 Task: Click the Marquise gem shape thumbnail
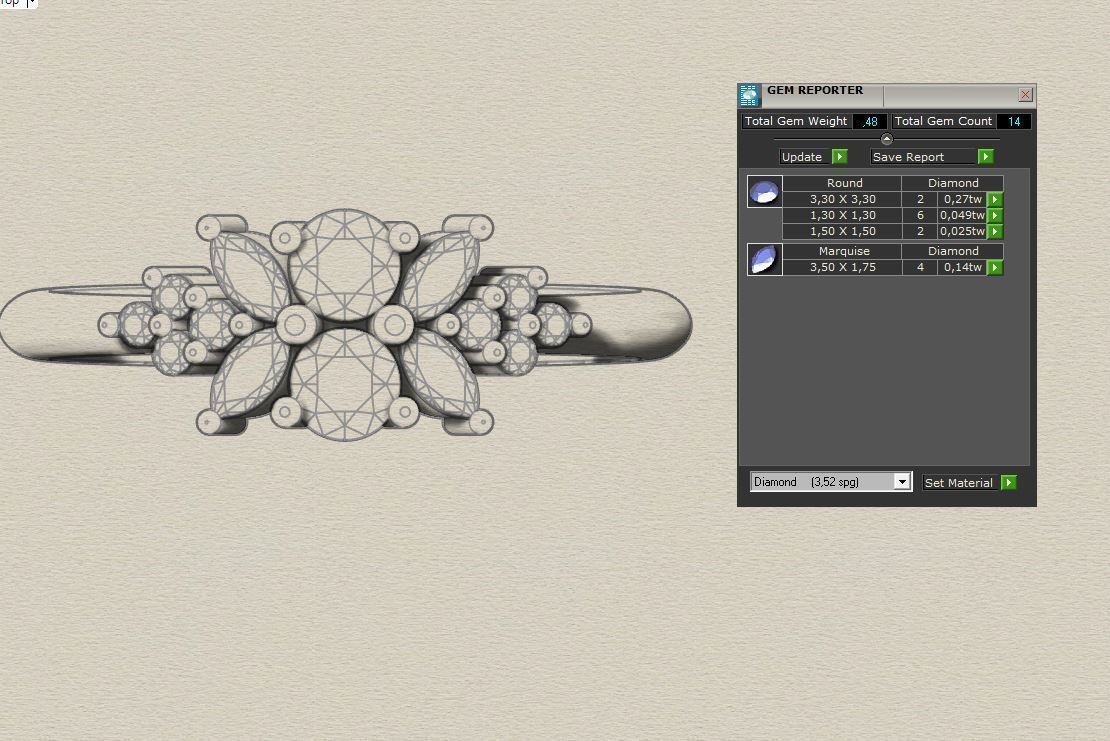pos(765,259)
